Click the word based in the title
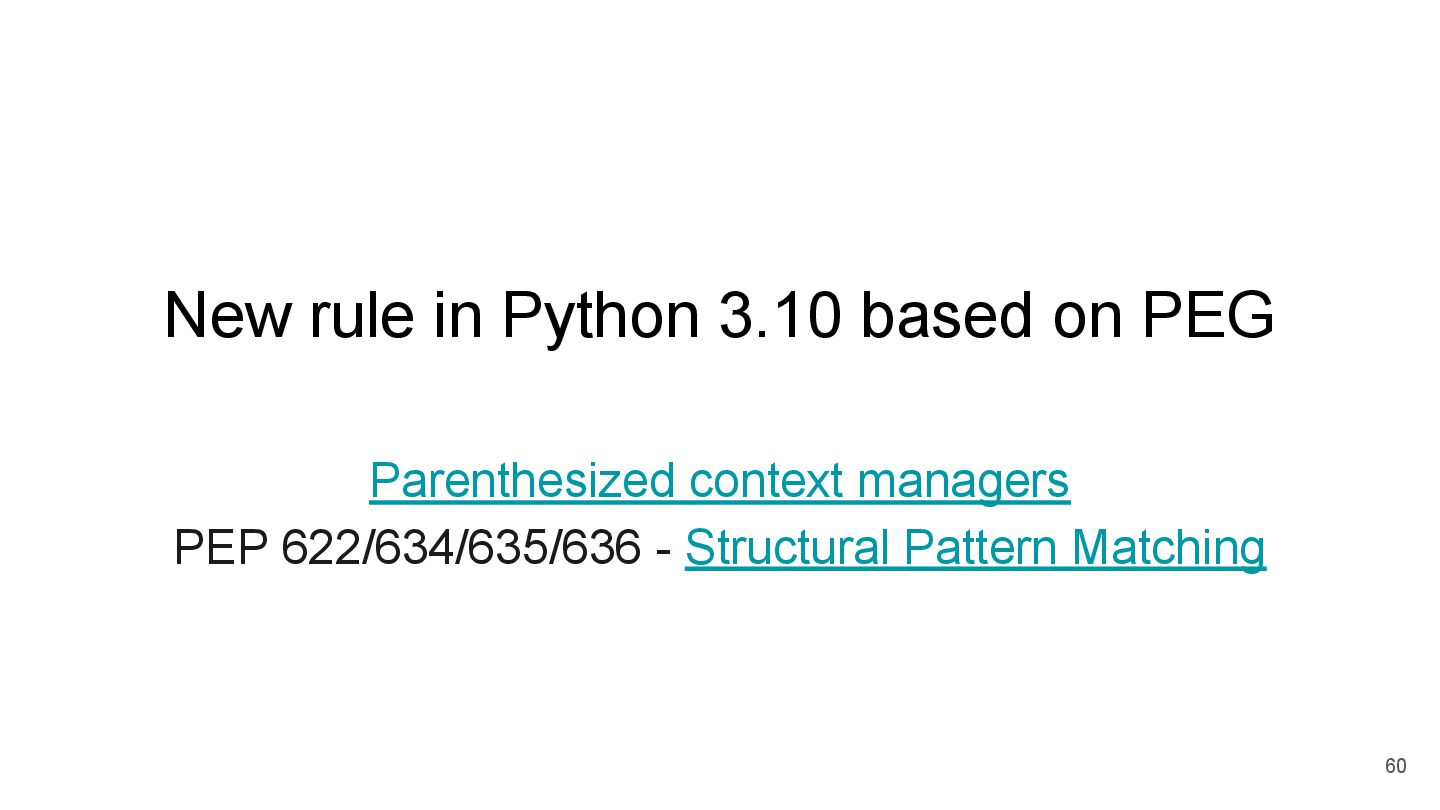This screenshot has height=810, width=1440. click(x=945, y=315)
